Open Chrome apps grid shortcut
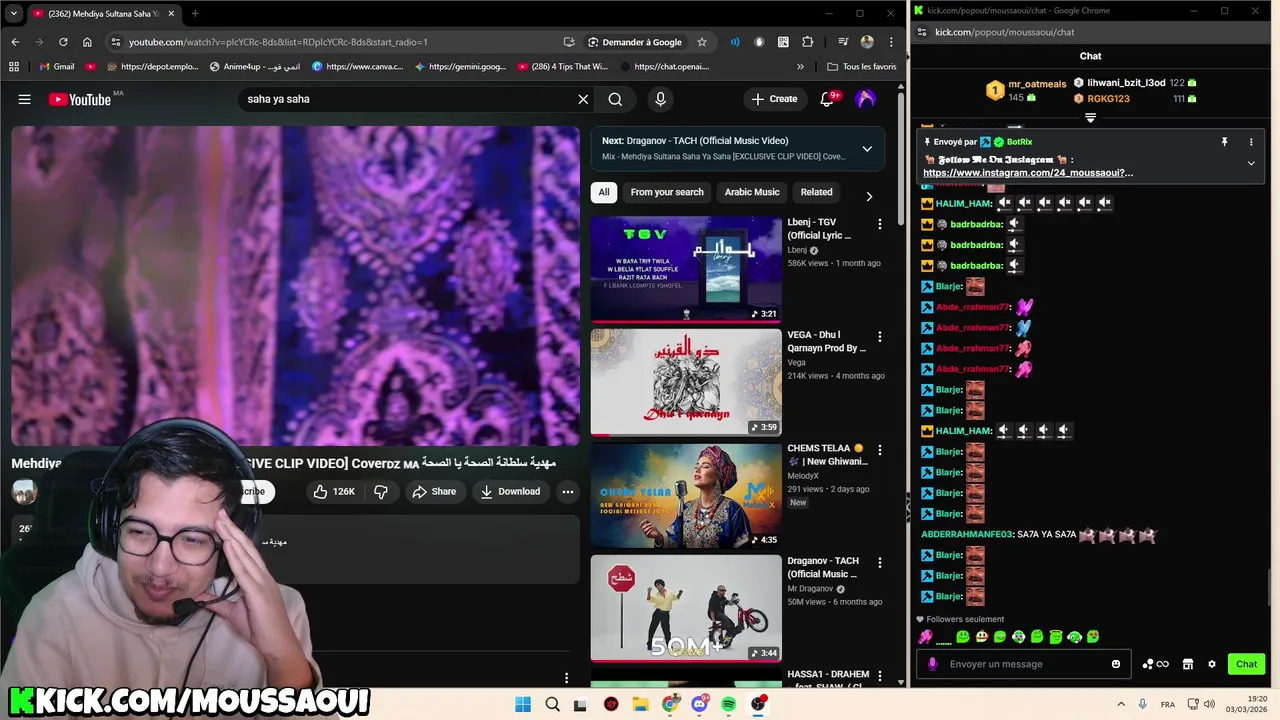The width and height of the screenshot is (1280, 720). [x=14, y=67]
